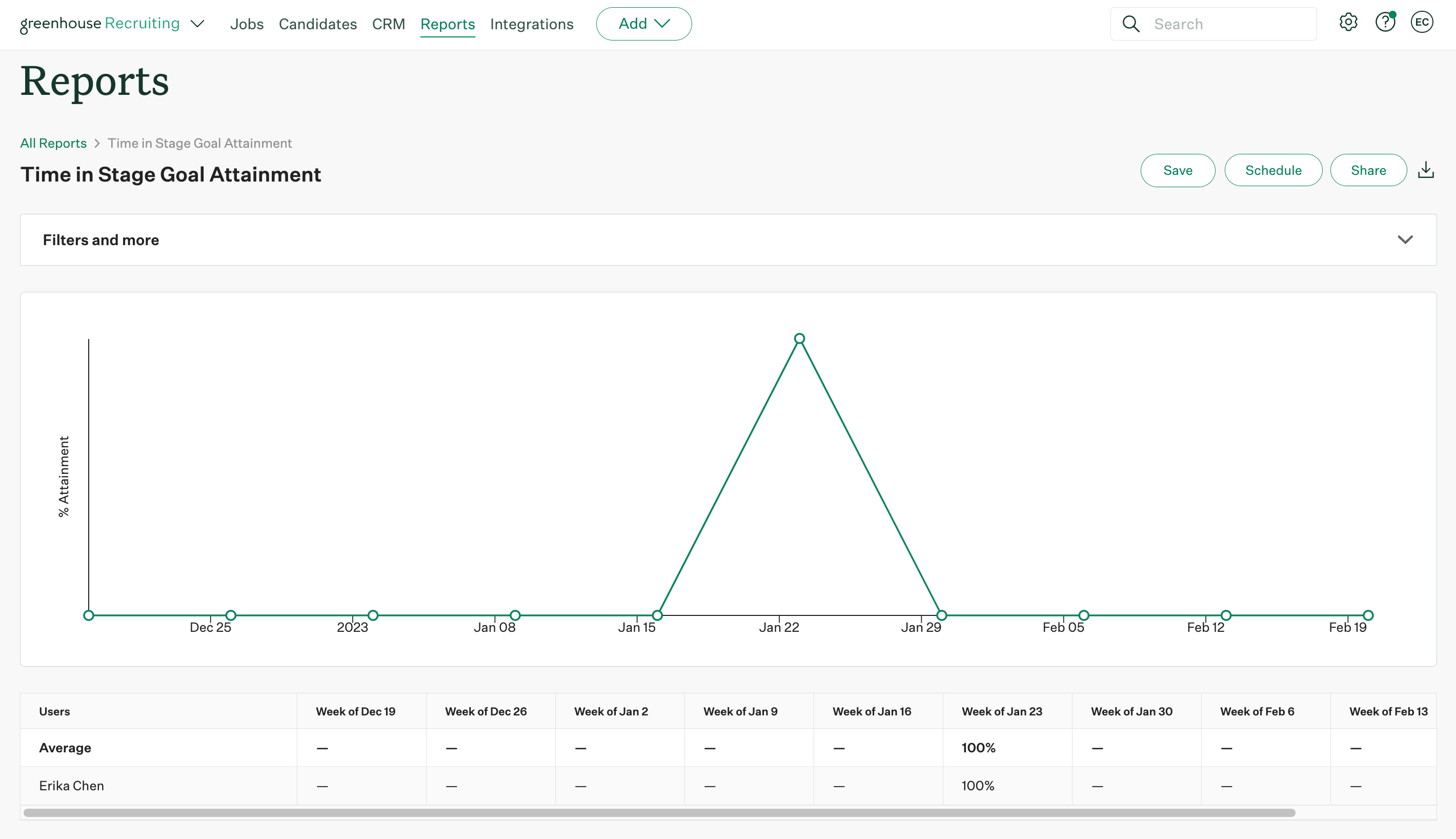The image size is (1456, 839).
Task: Click the 2023 axis label
Action: tap(353, 627)
